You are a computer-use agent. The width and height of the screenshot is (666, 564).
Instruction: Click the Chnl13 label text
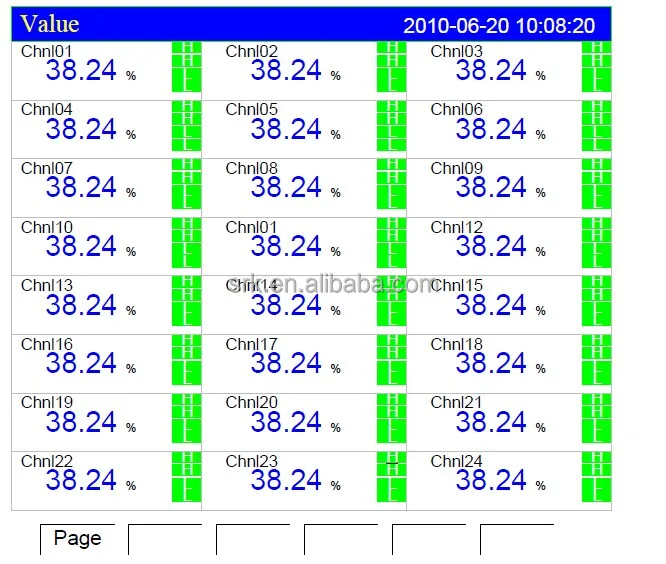coord(47,285)
